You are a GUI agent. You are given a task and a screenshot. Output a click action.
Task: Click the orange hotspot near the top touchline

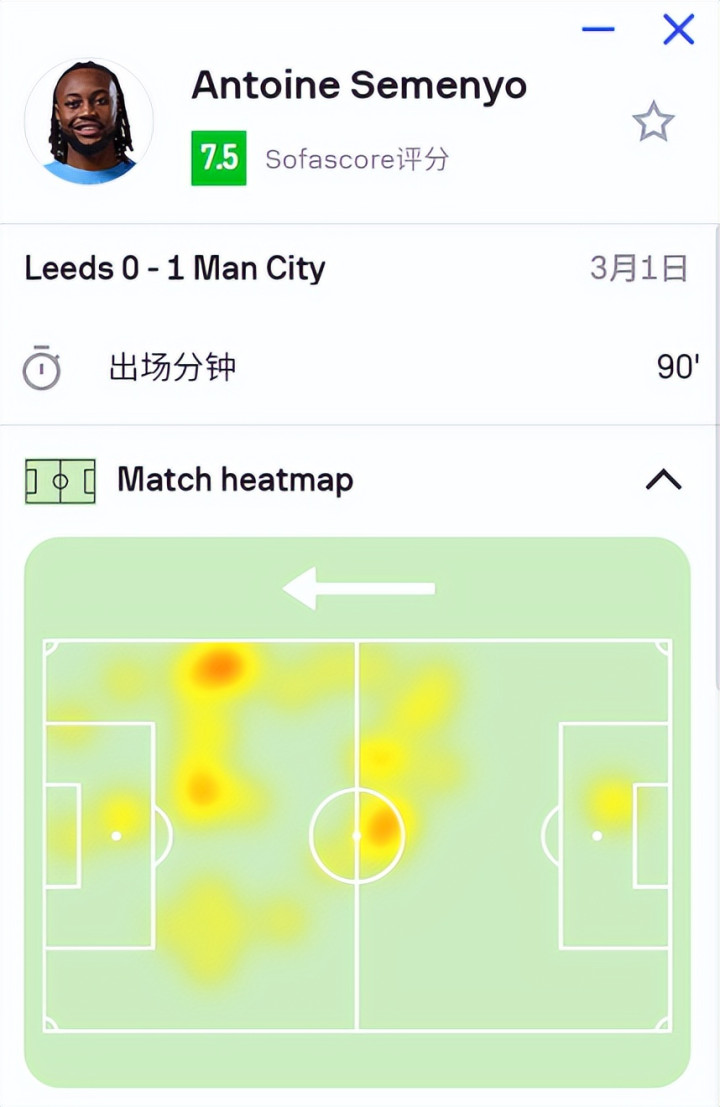(218, 666)
